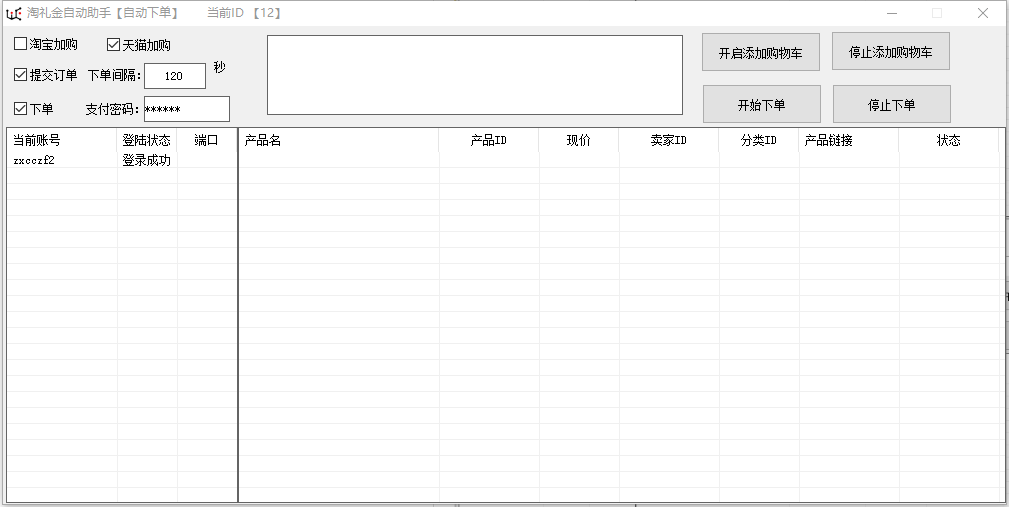Click the 卖家ID column header
Image resolution: width=1009 pixels, height=507 pixels.
pos(669,140)
